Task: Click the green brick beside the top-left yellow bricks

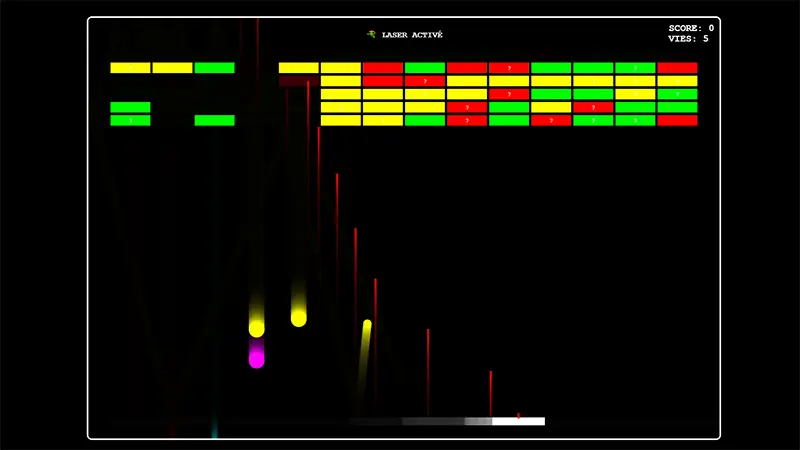Action: (x=214, y=68)
